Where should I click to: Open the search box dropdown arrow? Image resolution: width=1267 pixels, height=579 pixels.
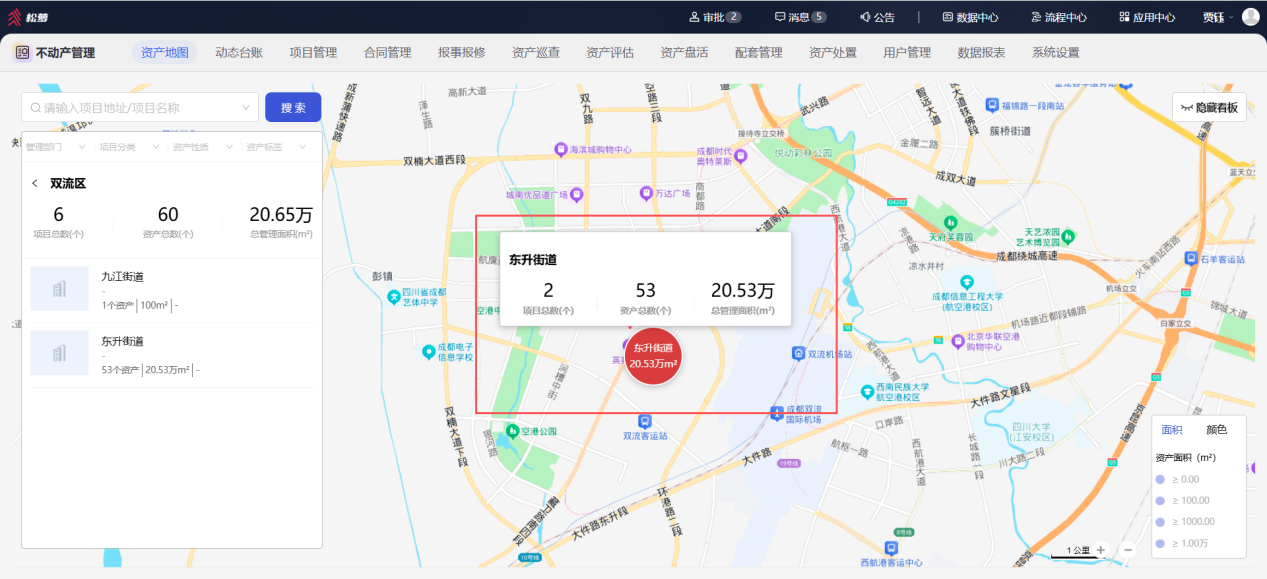[x=246, y=107]
